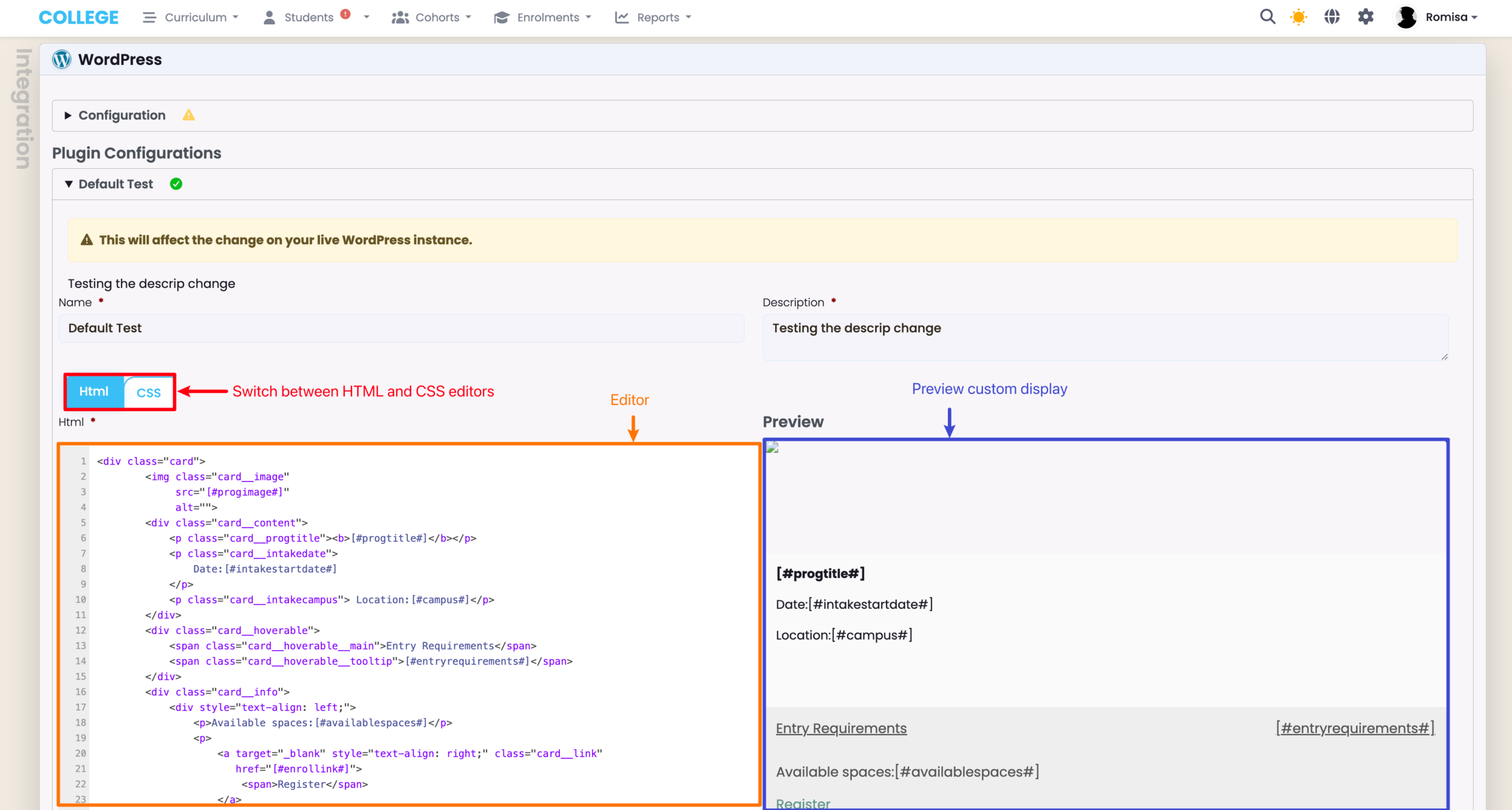Open the settings gear icon
The height and width of the screenshot is (810, 1512).
coord(1365,17)
